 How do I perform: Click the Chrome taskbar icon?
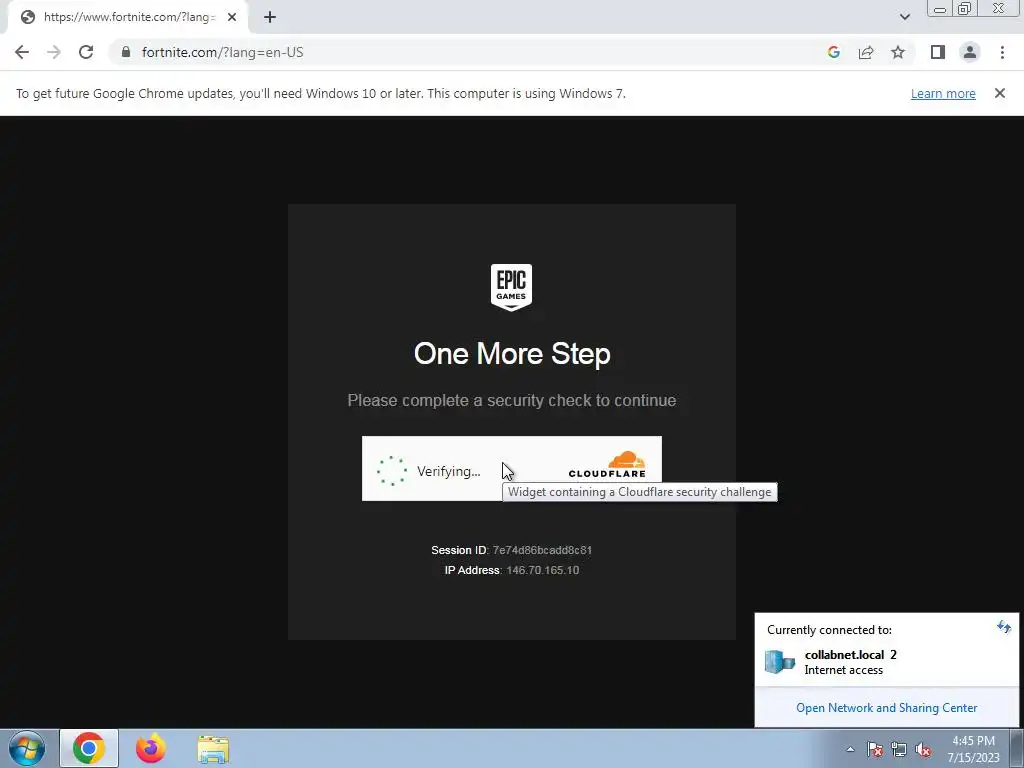click(89, 748)
